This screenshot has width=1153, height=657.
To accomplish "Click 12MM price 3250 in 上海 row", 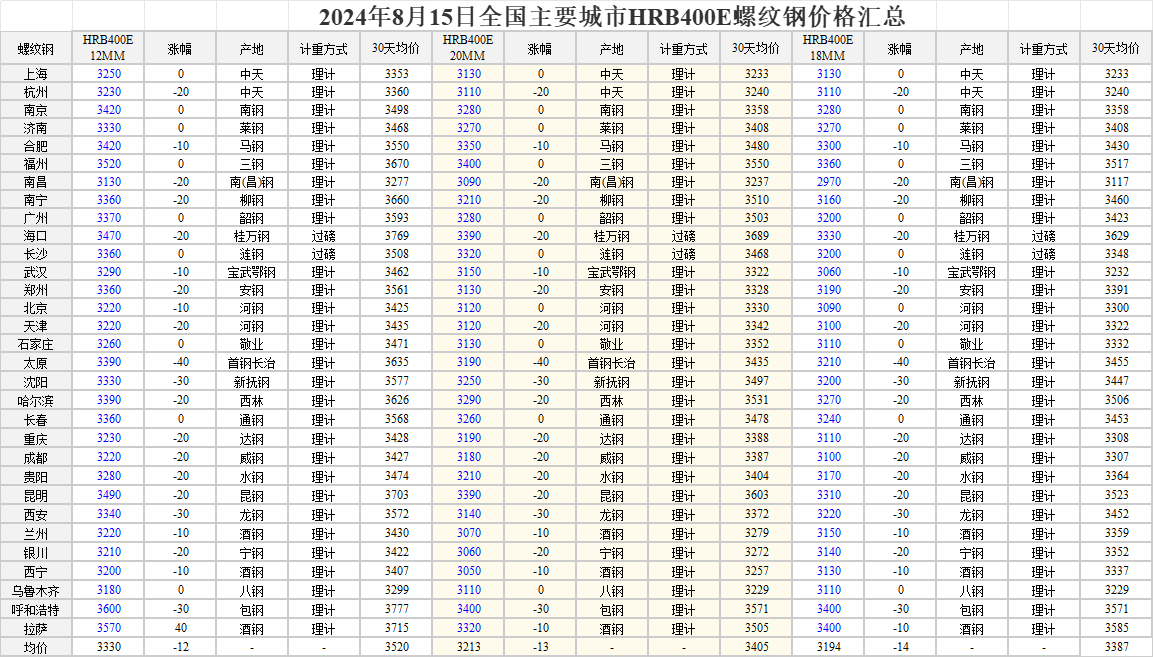I will click(109, 74).
